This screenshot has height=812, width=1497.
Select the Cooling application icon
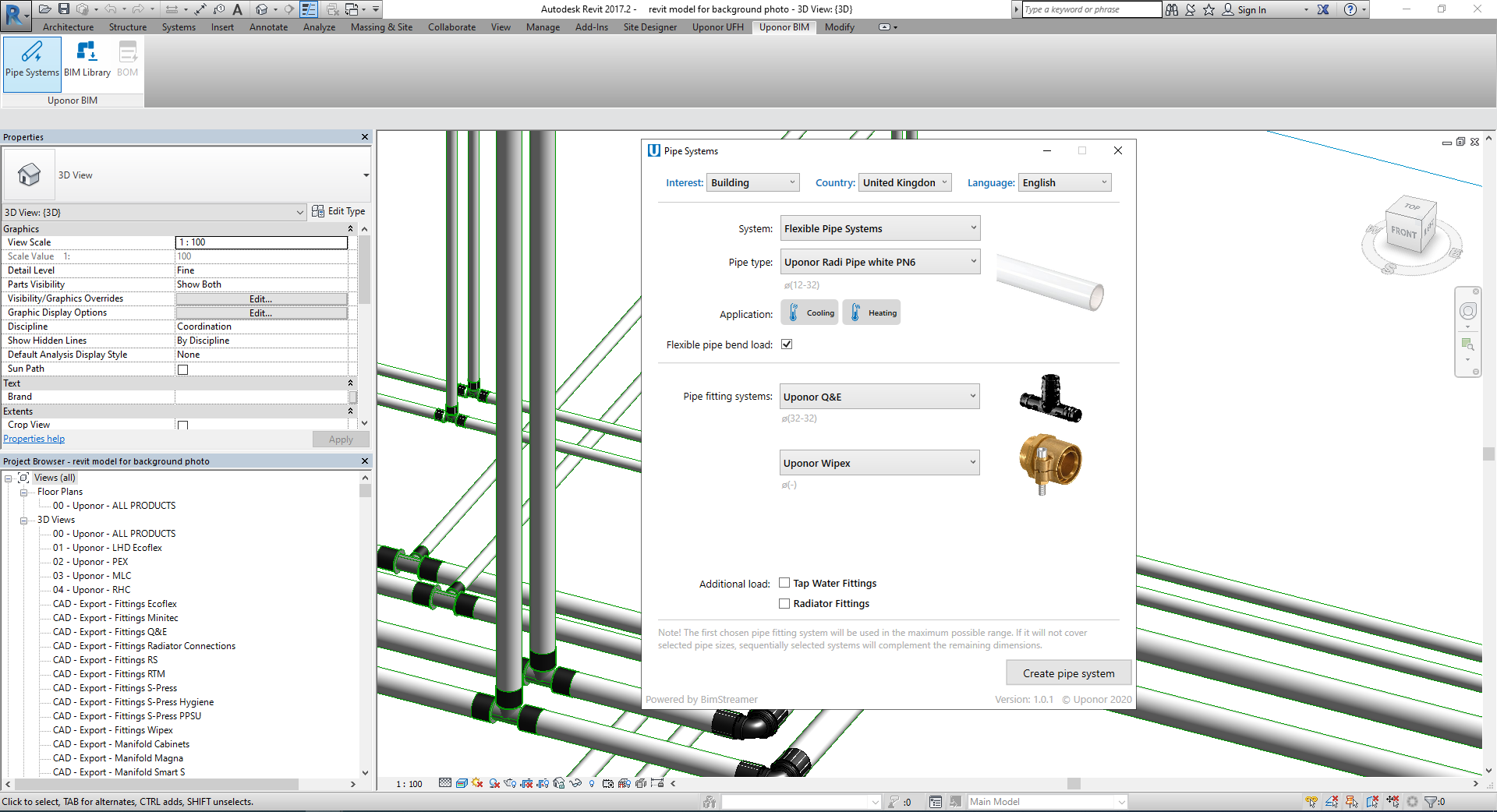click(809, 312)
